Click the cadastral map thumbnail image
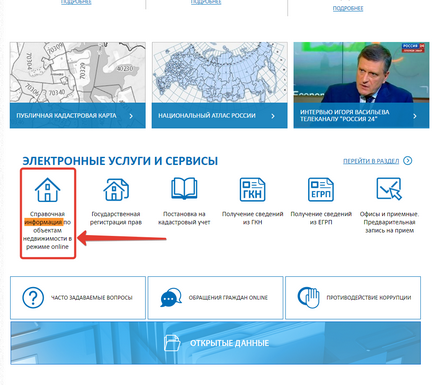This screenshot has width=434, height=385. [78, 73]
